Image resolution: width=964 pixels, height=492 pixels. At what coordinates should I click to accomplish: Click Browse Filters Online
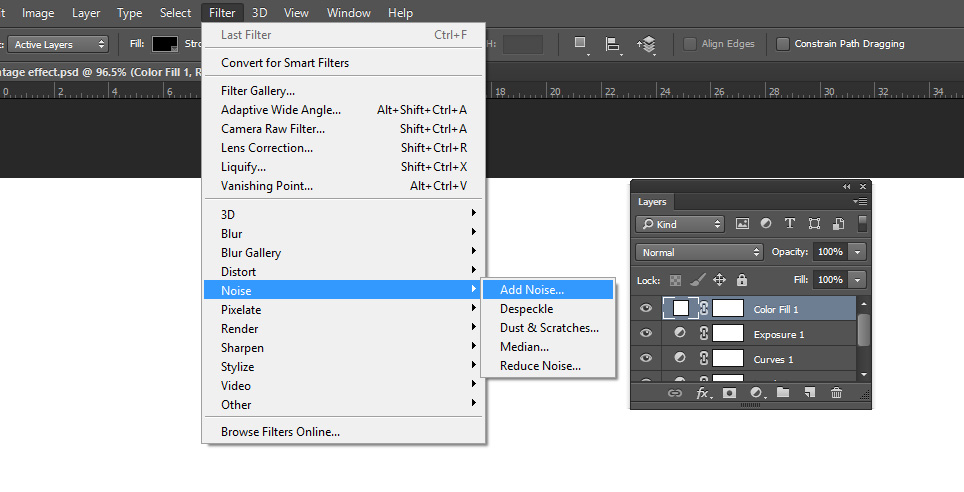pos(344,432)
